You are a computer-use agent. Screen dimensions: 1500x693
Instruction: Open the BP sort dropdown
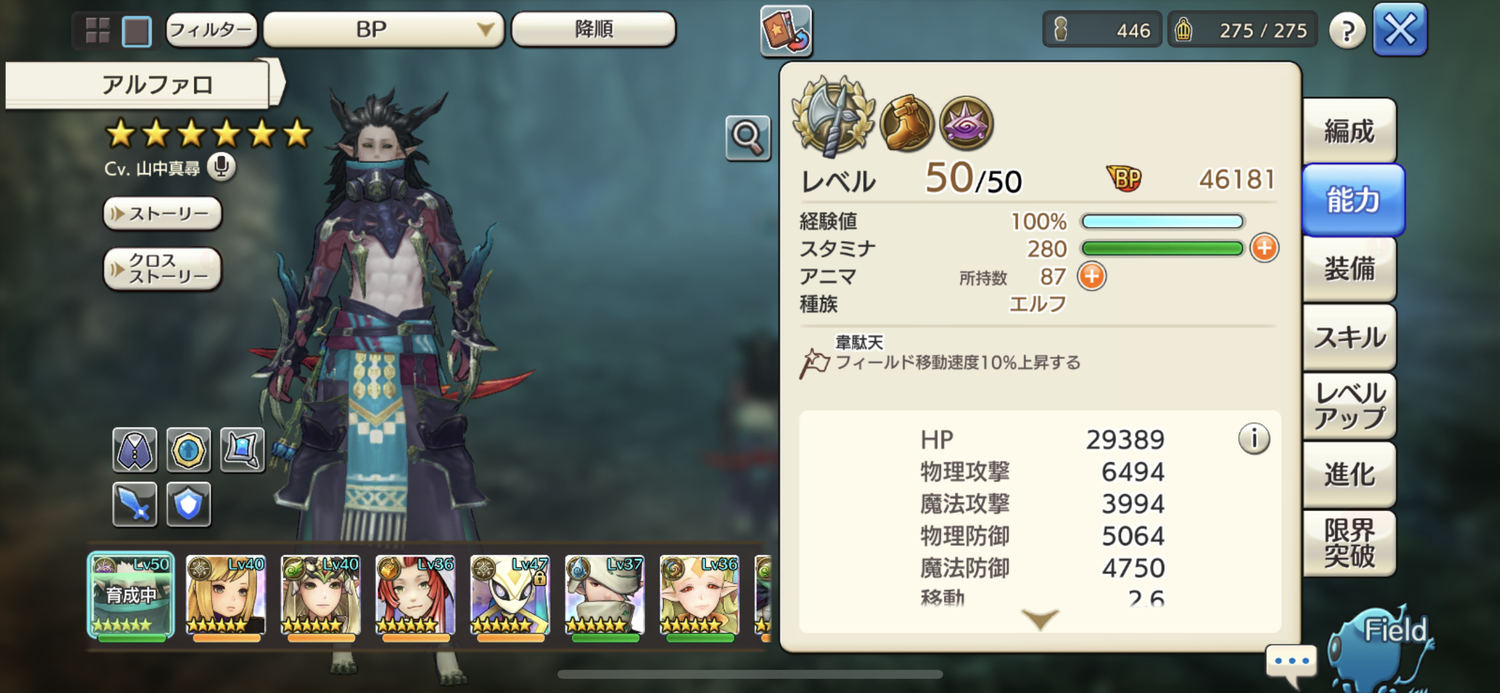[384, 30]
